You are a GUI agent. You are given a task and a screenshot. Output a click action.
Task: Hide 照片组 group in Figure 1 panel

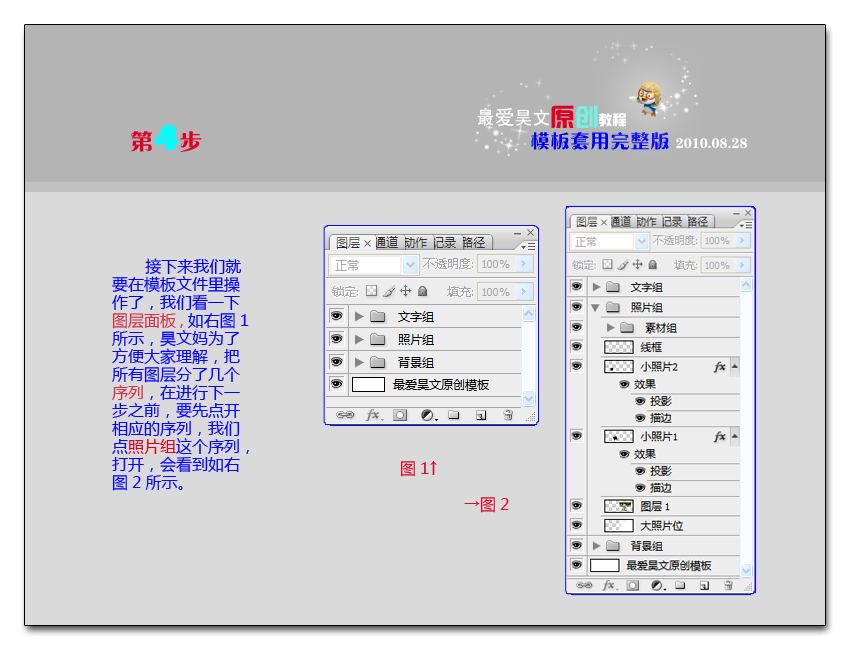(337, 339)
